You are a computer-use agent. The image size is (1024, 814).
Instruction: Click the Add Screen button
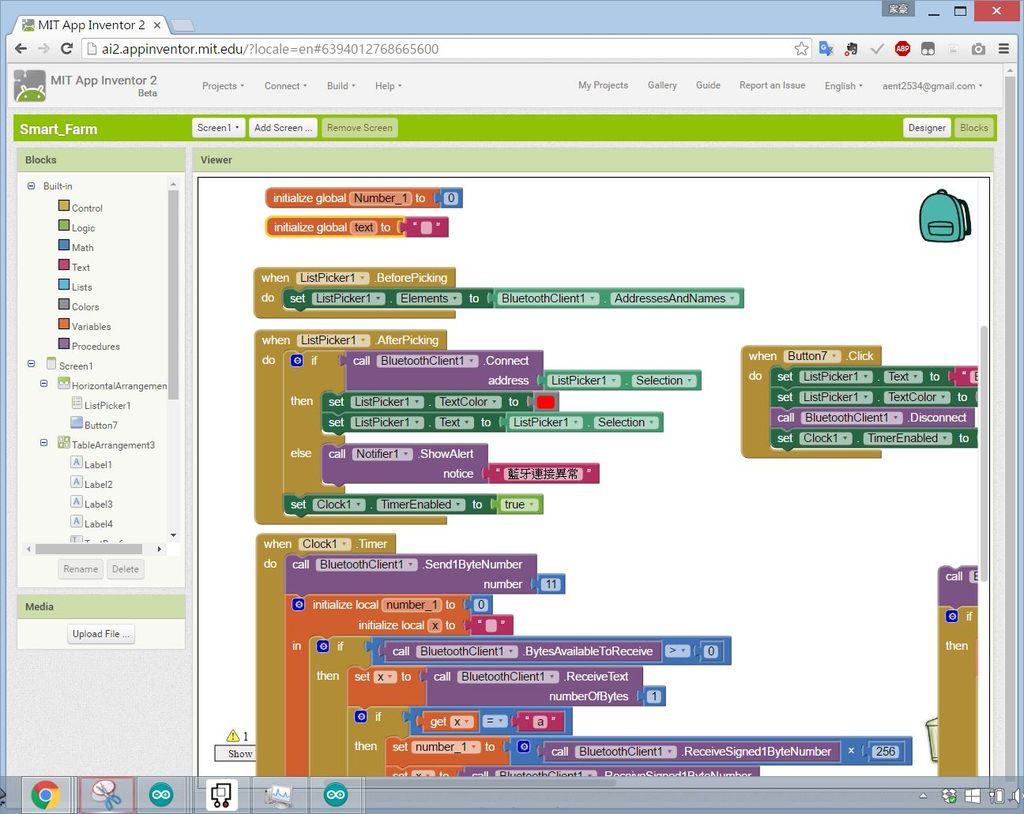[283, 127]
